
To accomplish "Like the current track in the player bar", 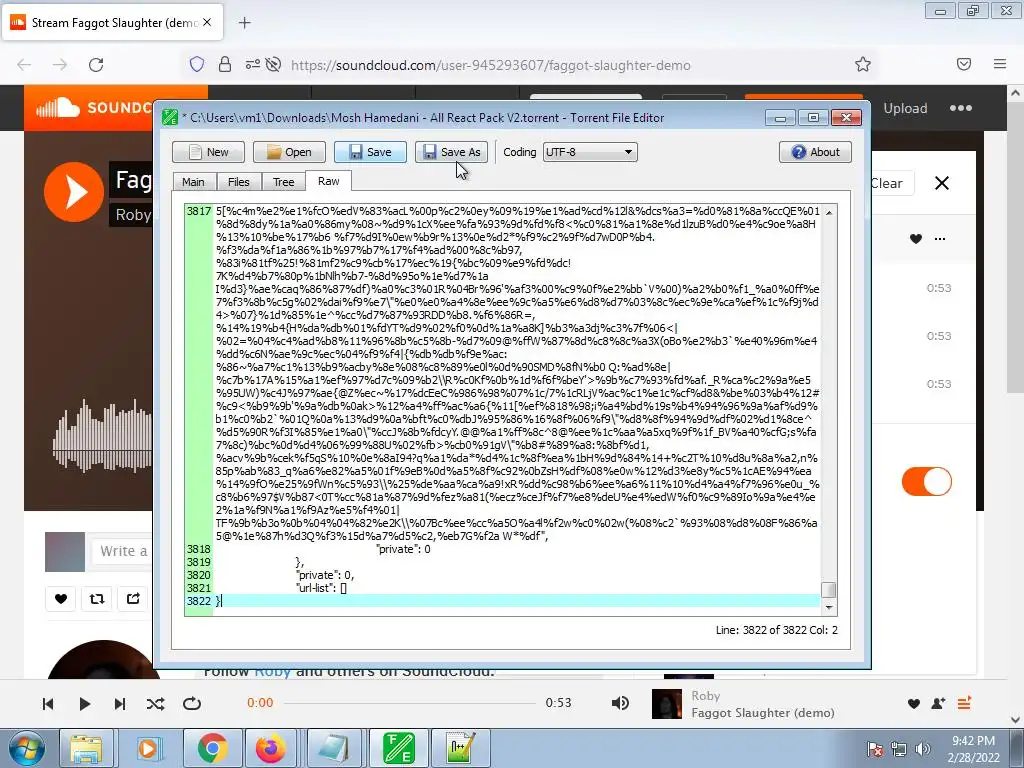I will tap(914, 703).
